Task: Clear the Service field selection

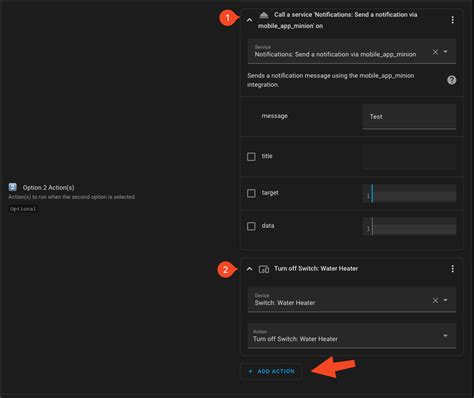Action: [x=435, y=52]
